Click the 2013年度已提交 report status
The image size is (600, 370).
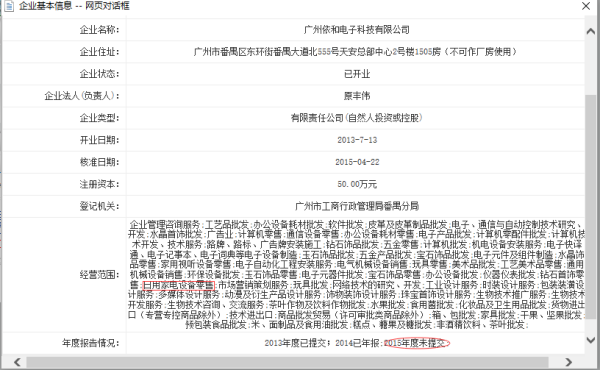[x=295, y=343]
